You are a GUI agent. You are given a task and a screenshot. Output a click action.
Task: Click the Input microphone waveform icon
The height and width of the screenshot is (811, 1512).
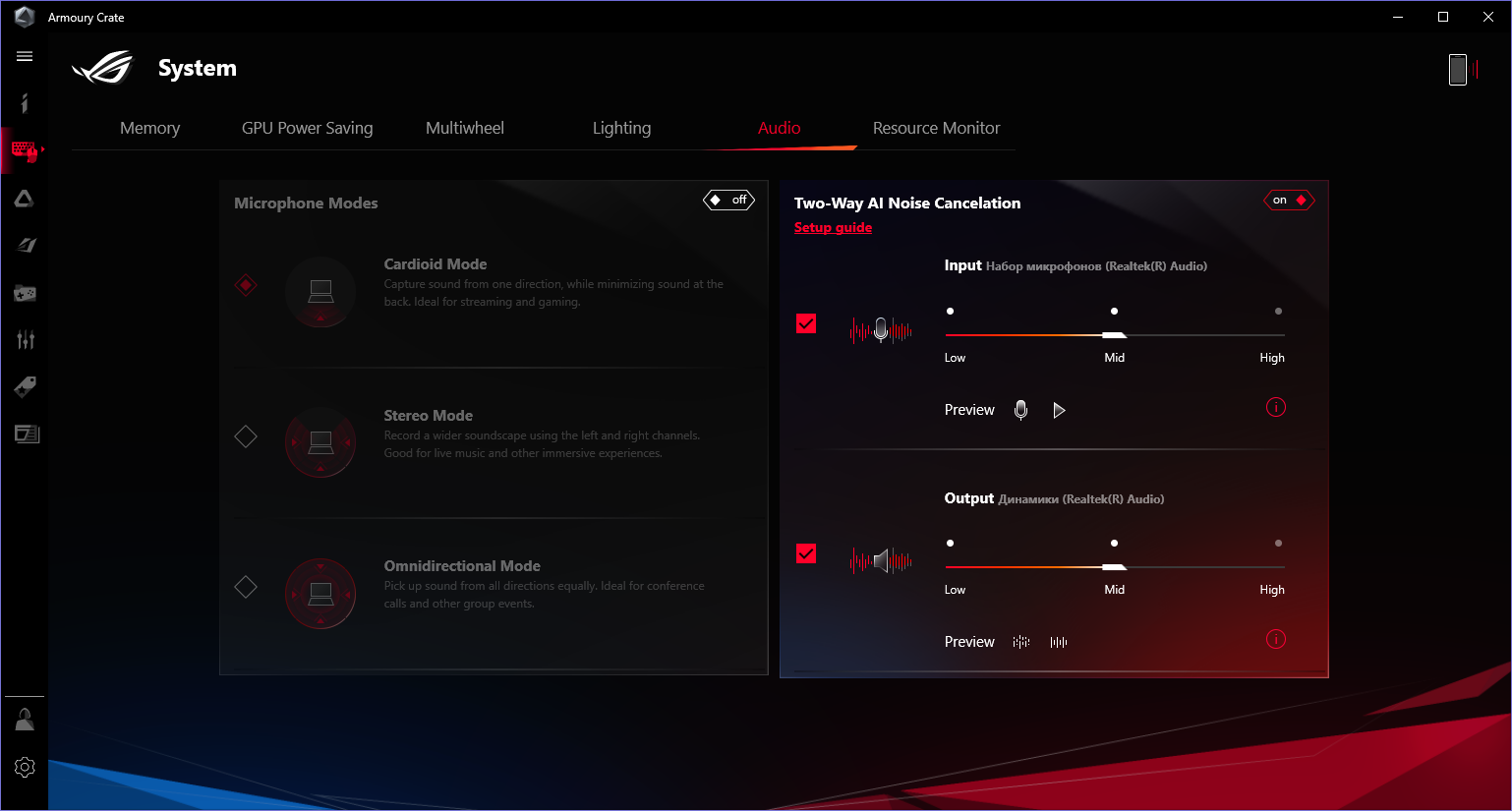coord(881,330)
